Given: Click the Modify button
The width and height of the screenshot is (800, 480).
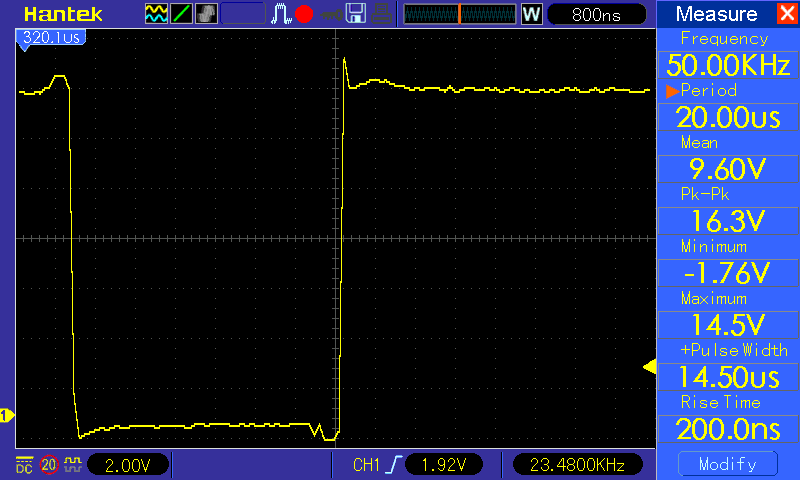Looking at the screenshot, I should click(x=728, y=464).
